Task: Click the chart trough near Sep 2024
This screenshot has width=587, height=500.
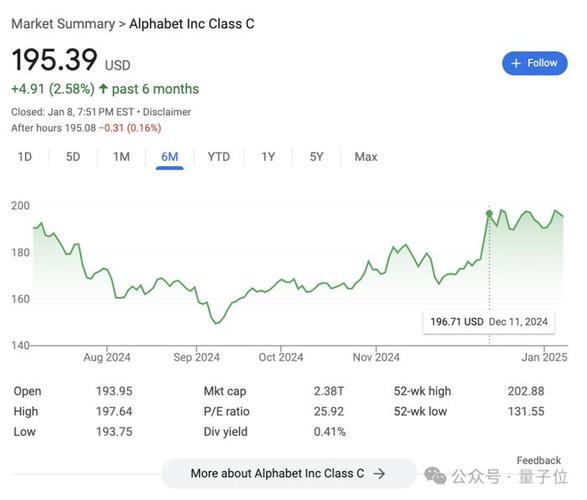Action: click(x=216, y=323)
